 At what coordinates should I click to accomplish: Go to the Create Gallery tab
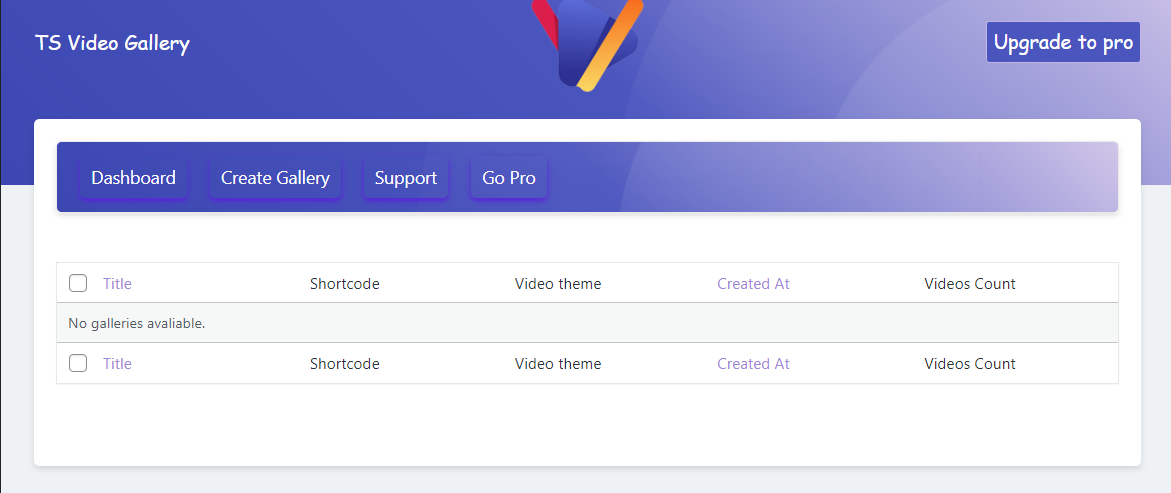[x=275, y=178]
